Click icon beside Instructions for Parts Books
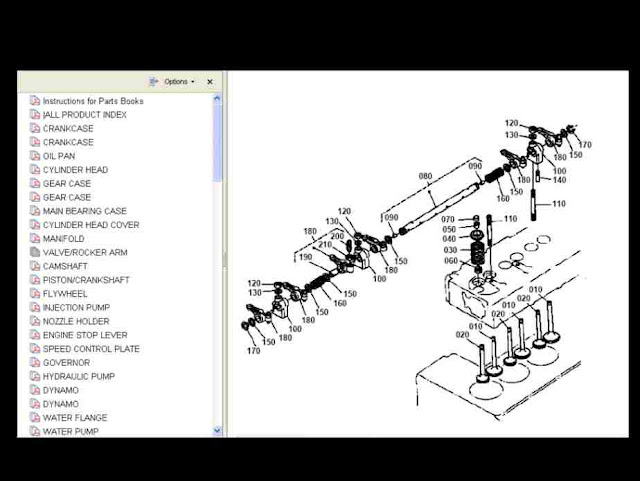 (35, 101)
